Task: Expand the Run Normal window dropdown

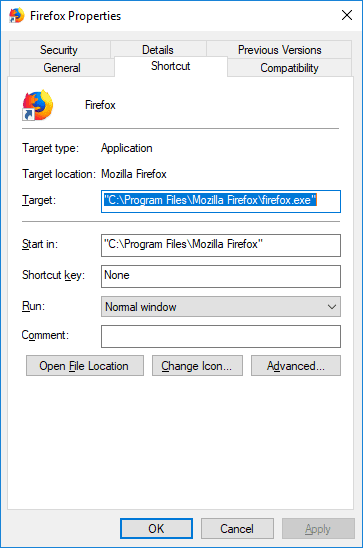Action: coord(221,307)
